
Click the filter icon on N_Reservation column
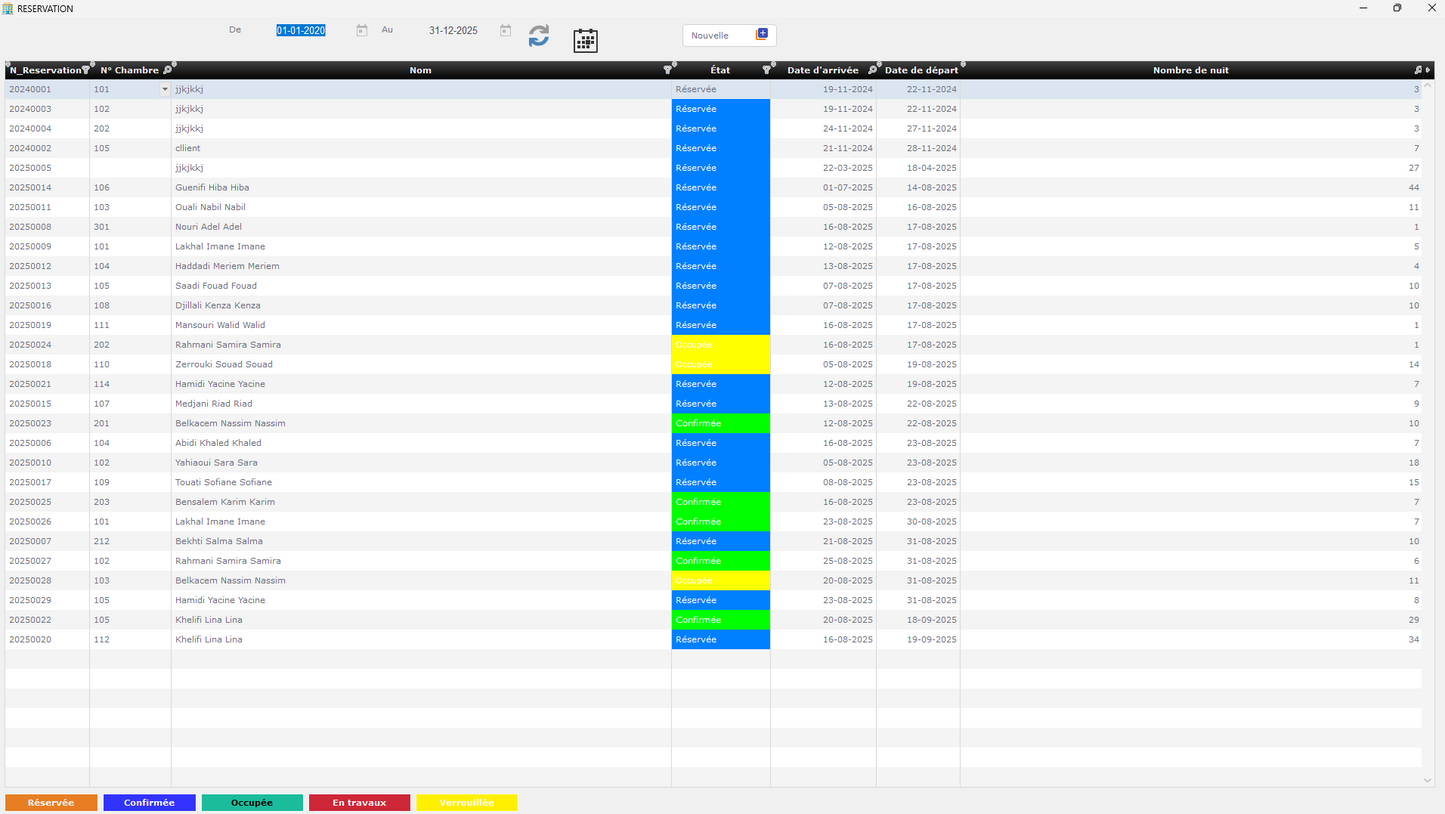coord(85,70)
